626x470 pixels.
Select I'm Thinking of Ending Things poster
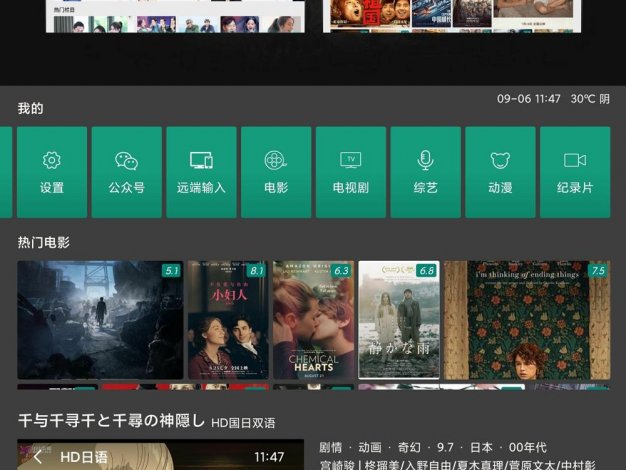click(x=527, y=320)
